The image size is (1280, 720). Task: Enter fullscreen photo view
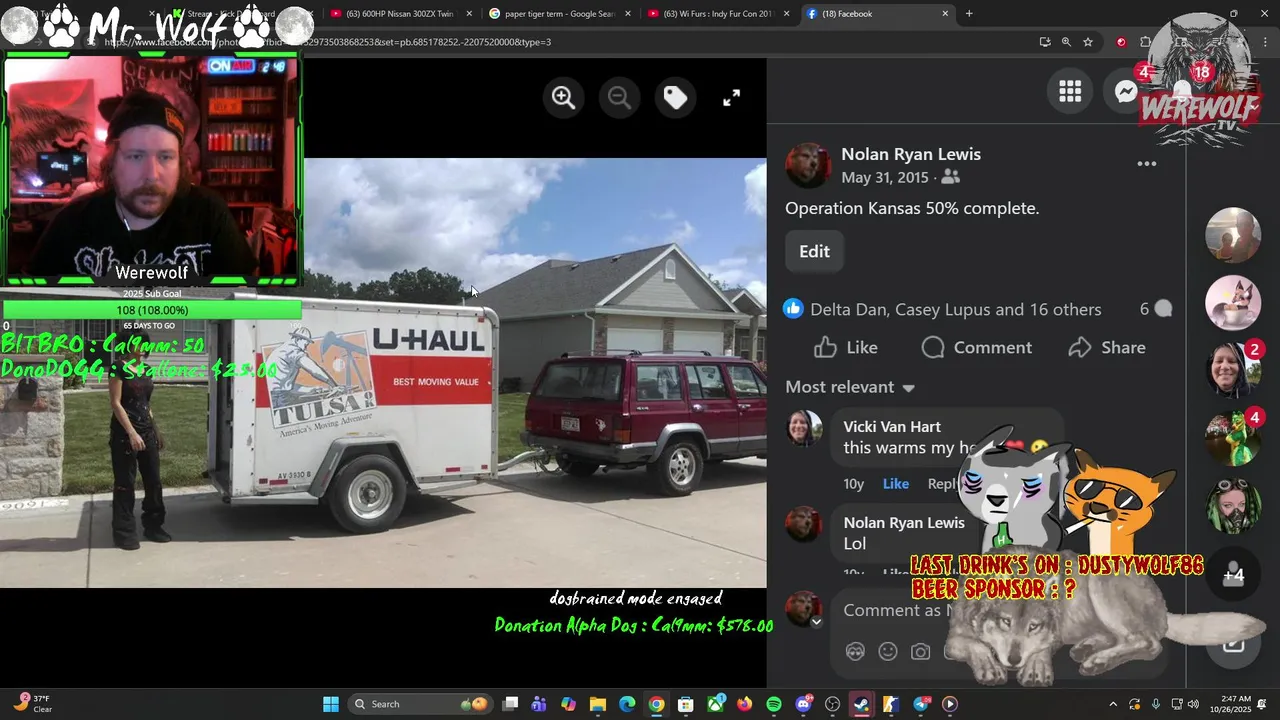(731, 97)
